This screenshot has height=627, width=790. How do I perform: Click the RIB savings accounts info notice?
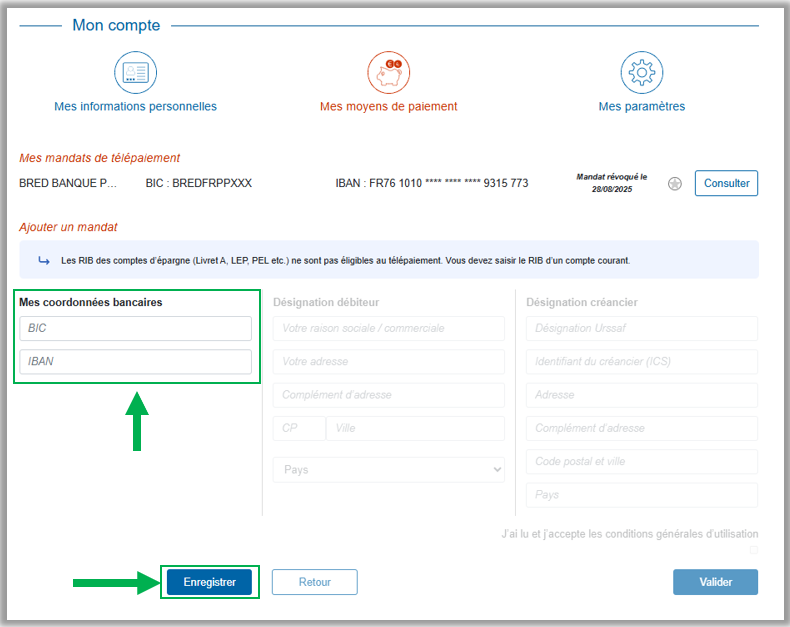pos(388,260)
